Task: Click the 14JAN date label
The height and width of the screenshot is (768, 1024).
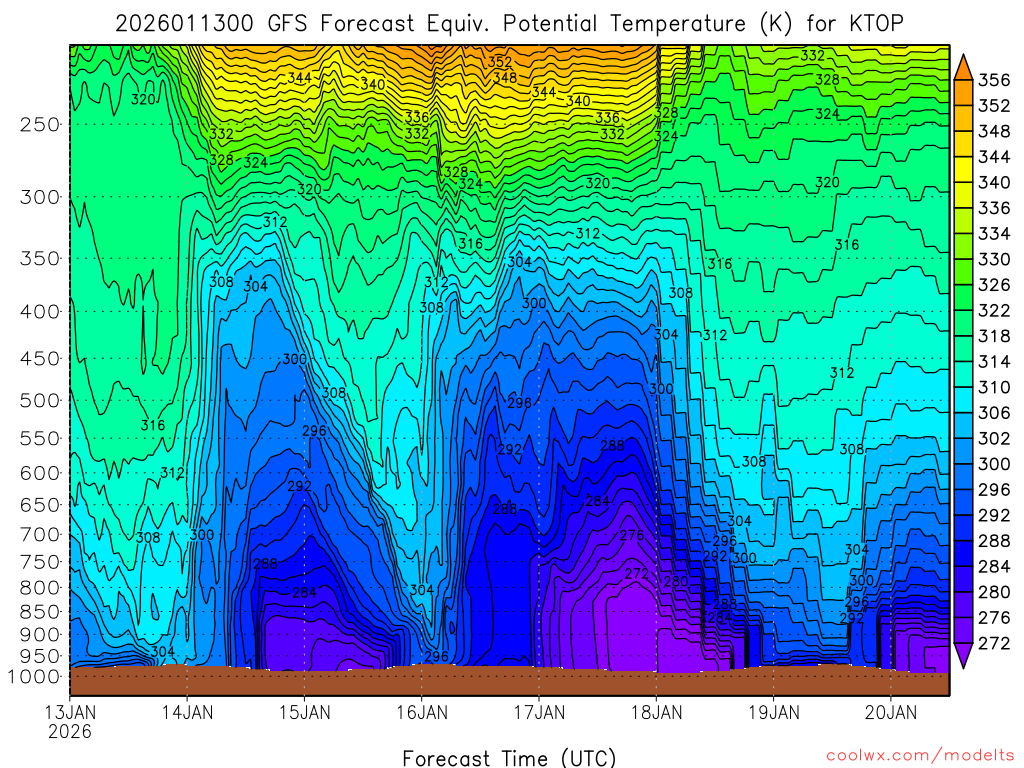Action: tap(187, 712)
